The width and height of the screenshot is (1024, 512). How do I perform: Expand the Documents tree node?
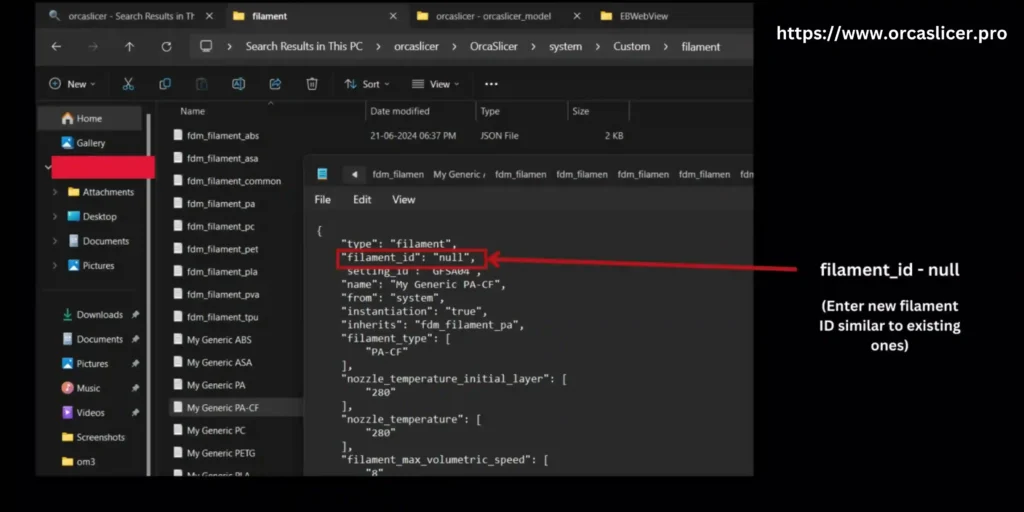pos(55,241)
